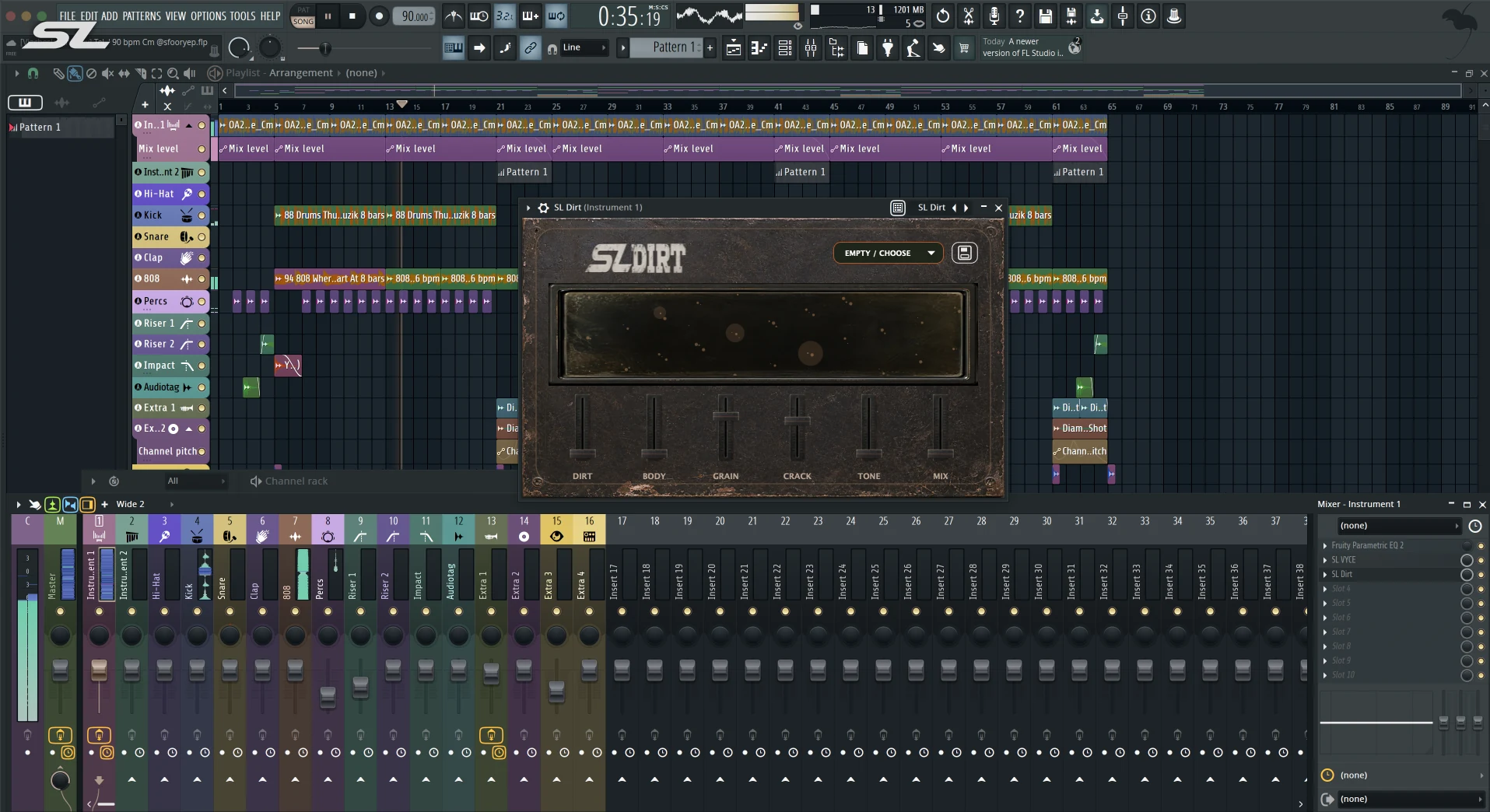Open the TOOLS menu
The height and width of the screenshot is (812, 1490).
[x=243, y=16]
